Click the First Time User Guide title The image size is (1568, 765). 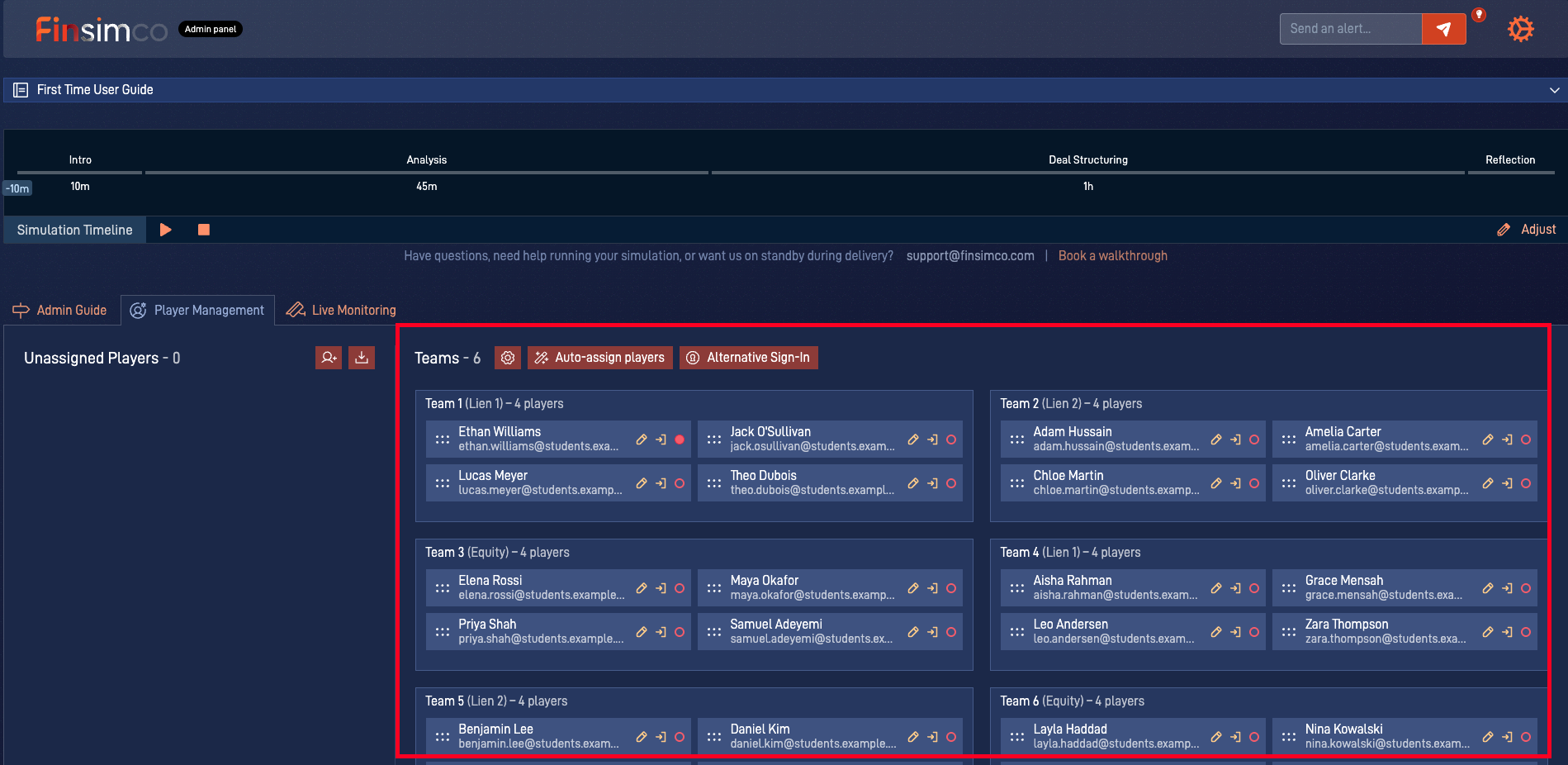click(95, 90)
